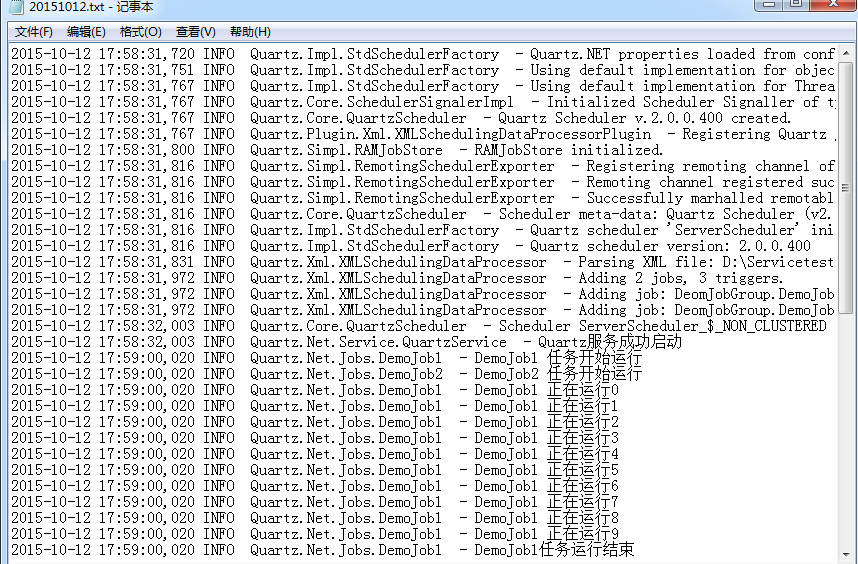
Task: Click text 'DemoJob1 正在运行7'
Action: (547, 502)
